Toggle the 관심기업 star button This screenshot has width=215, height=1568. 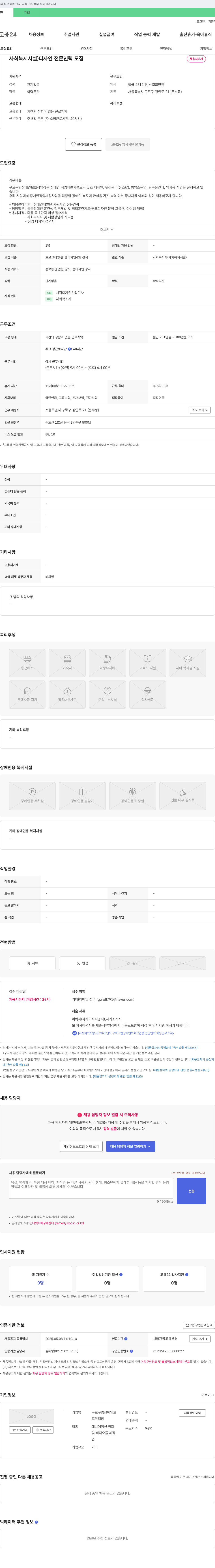[20, 1430]
